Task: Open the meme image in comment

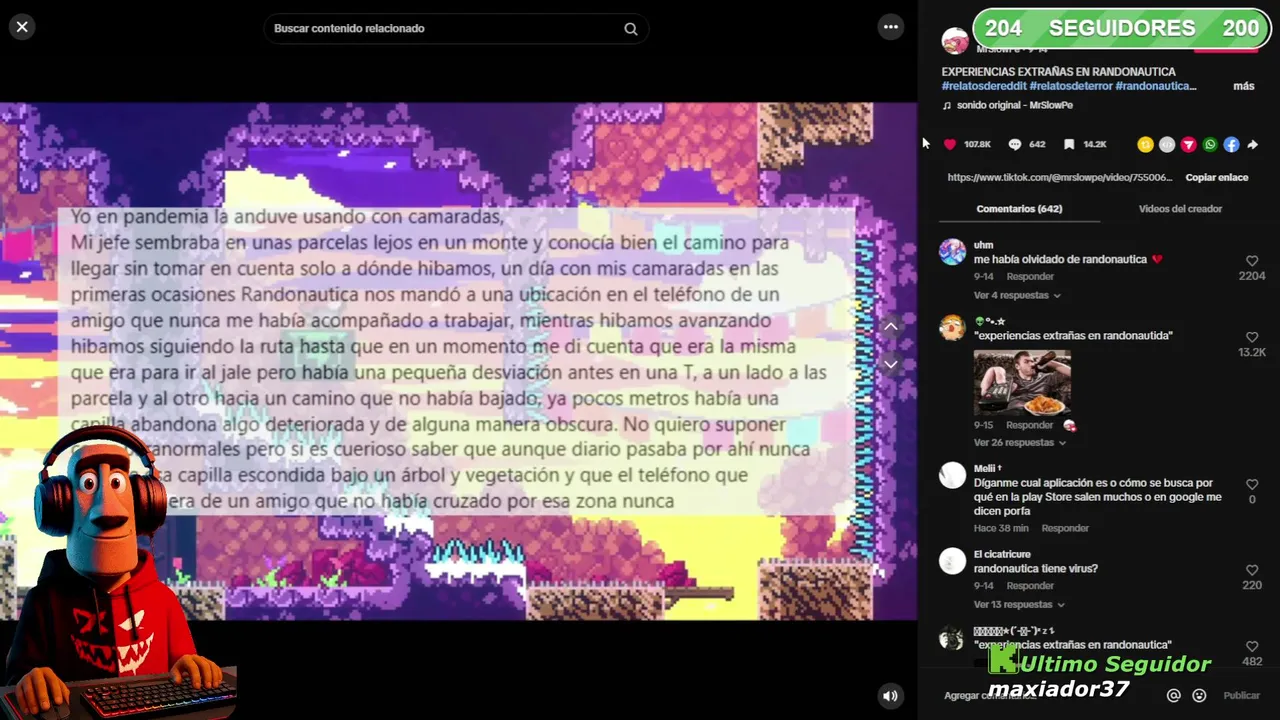Action: pos(1022,382)
